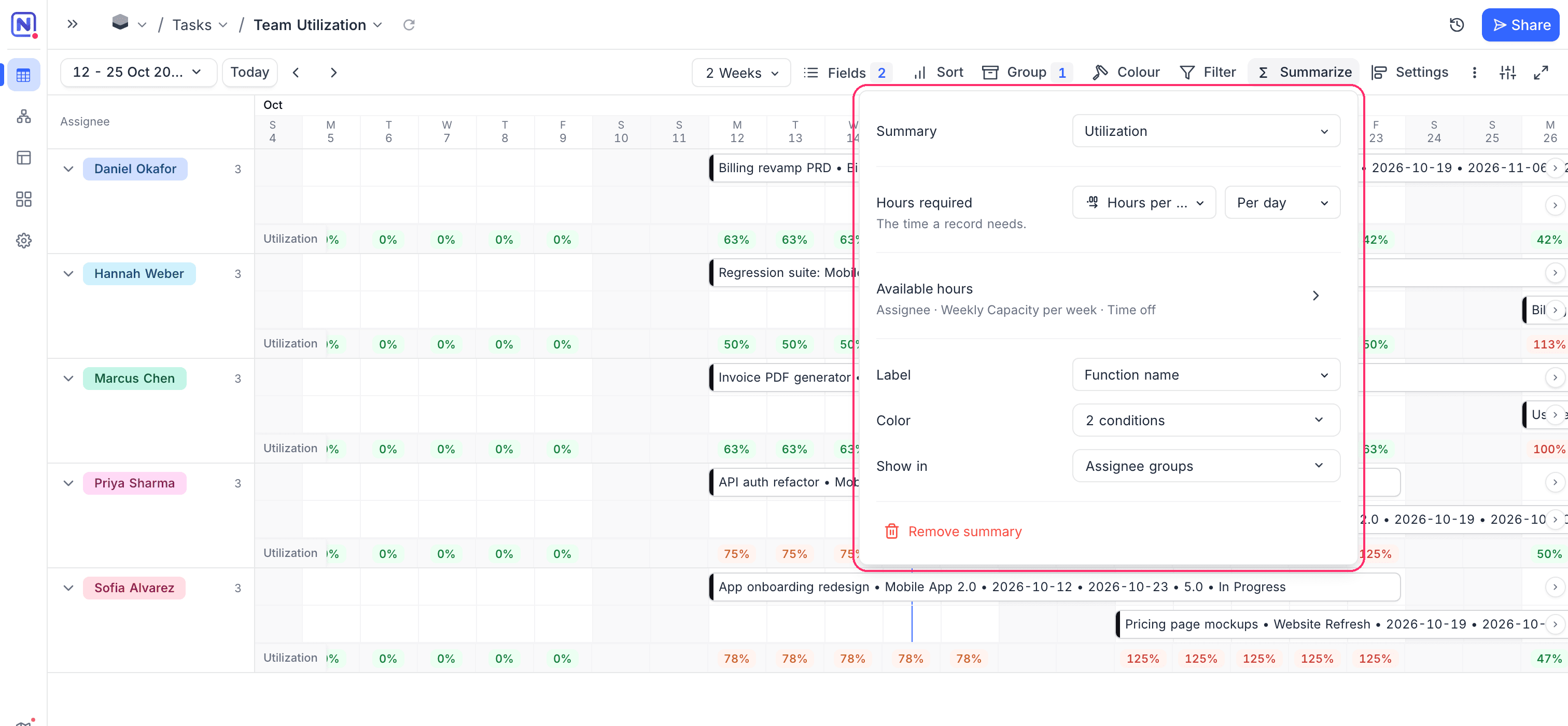Open the Tasks breadcrumb

[x=200, y=25]
